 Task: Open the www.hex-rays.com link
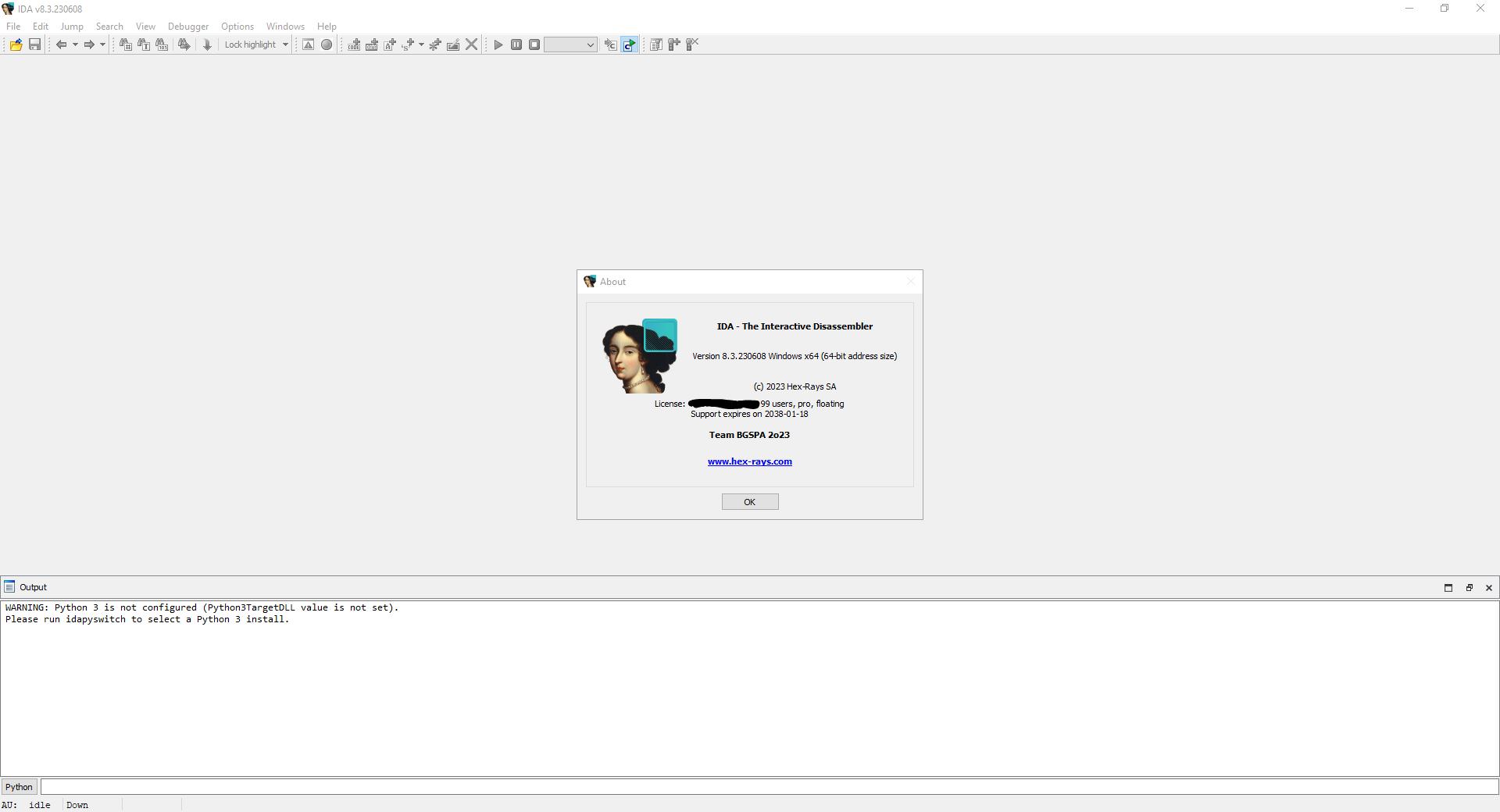point(750,461)
